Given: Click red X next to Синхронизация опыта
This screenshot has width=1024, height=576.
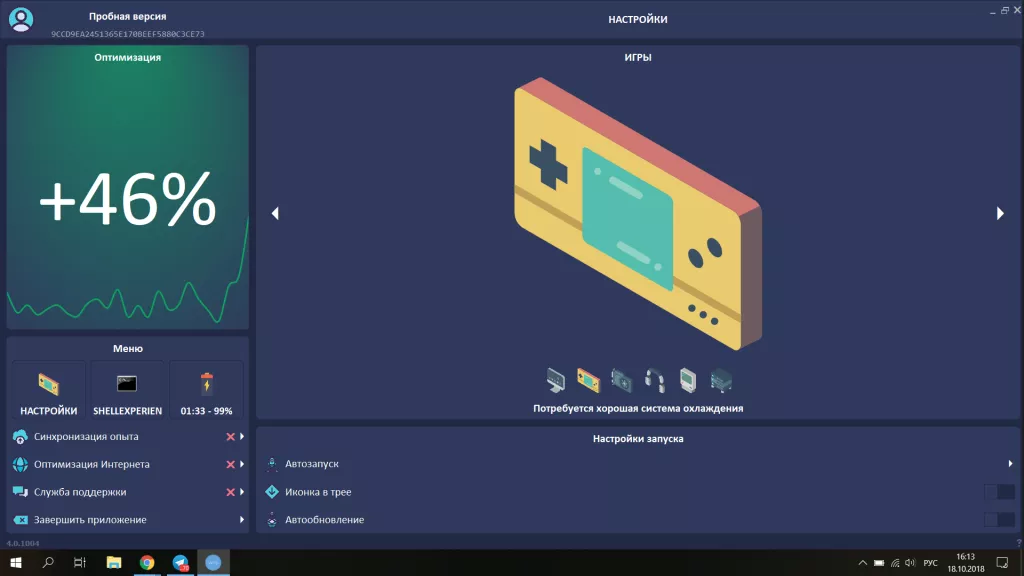Looking at the screenshot, I should point(230,437).
